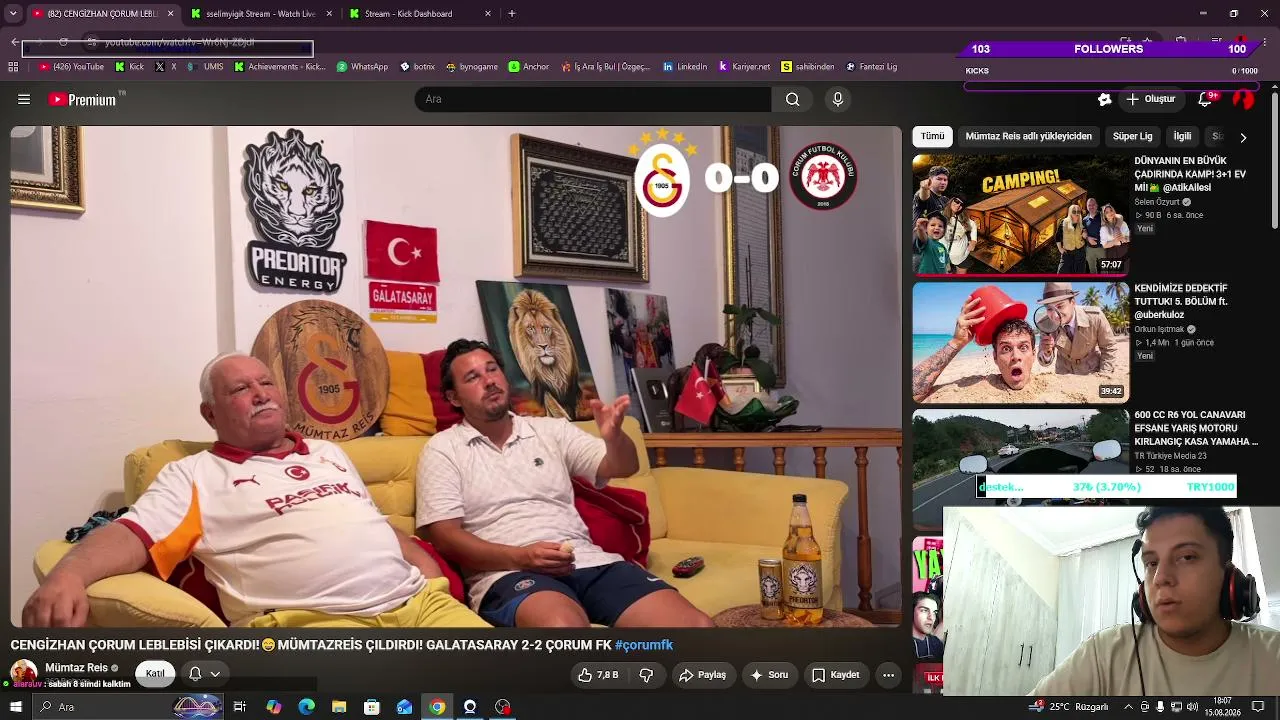The width and height of the screenshot is (1280, 720).
Task: Open the Chrome apps grid in bookmarks bar
Action: (13, 67)
